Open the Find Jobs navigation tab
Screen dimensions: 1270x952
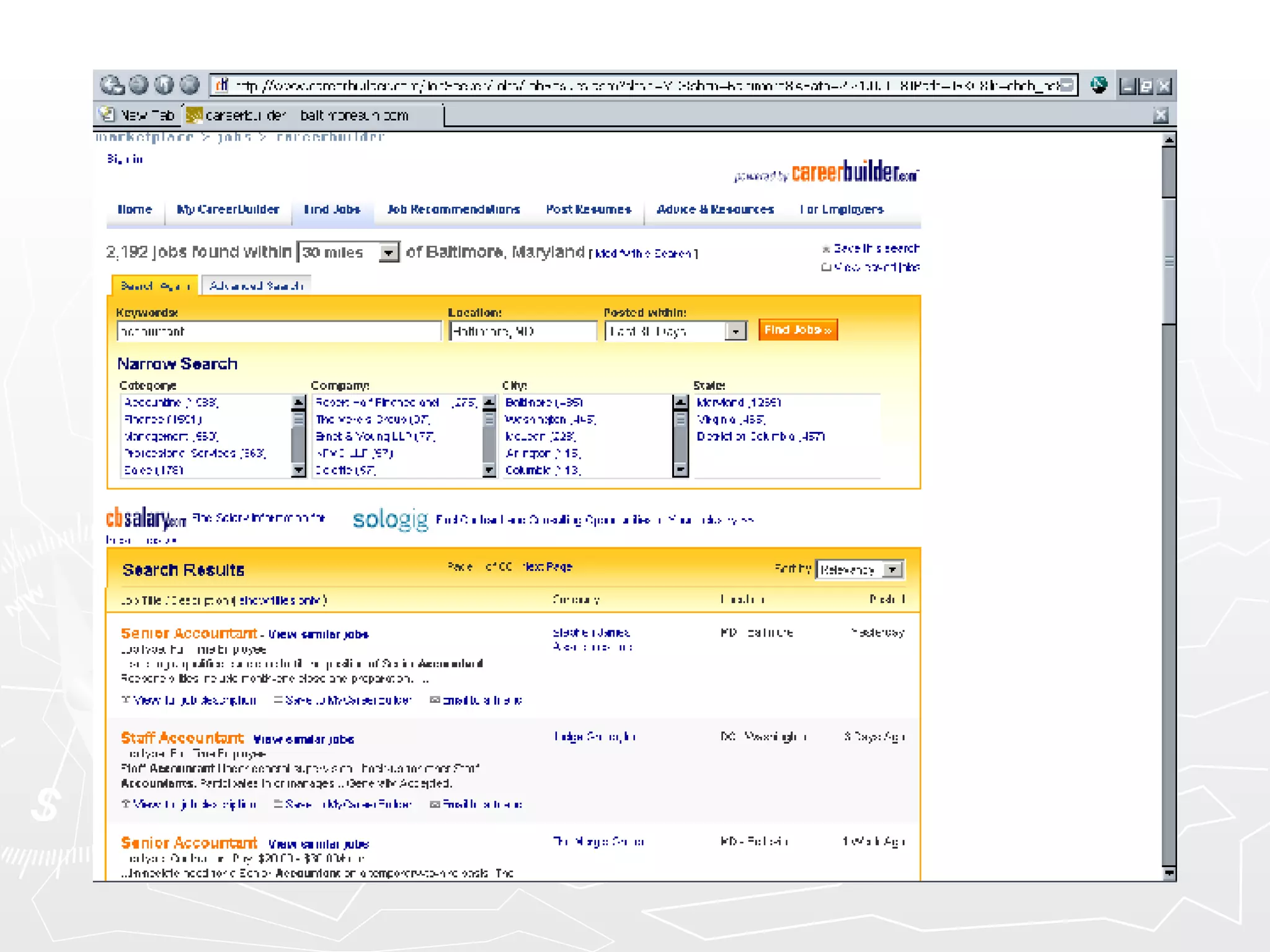(332, 209)
